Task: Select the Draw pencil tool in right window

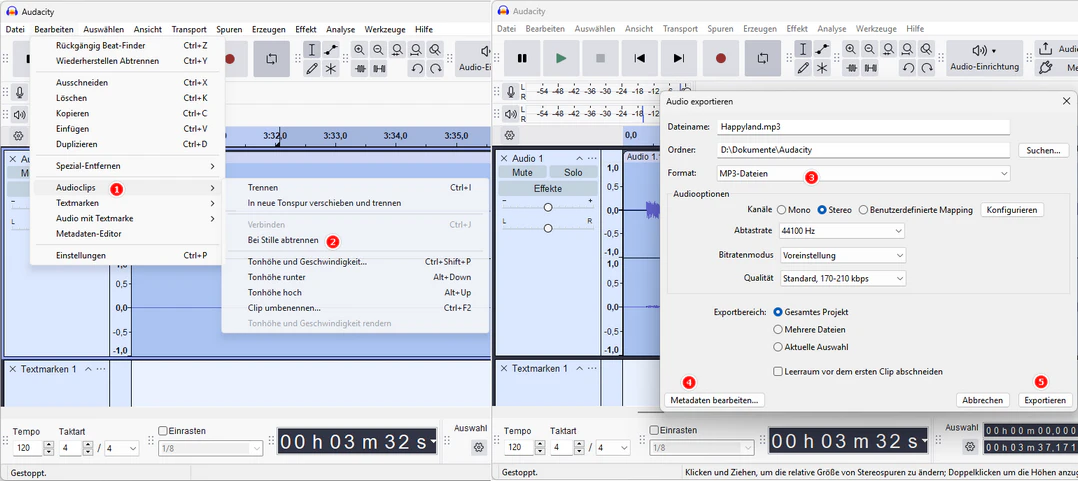Action: tap(803, 68)
